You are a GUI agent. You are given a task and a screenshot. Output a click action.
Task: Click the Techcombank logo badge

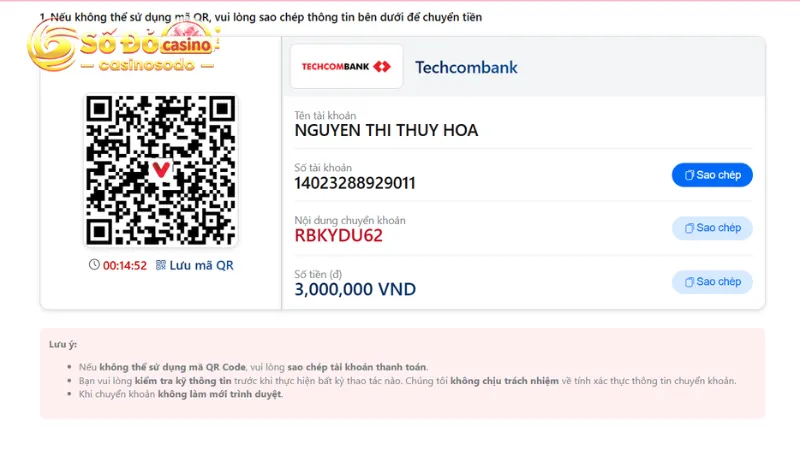coord(346,66)
